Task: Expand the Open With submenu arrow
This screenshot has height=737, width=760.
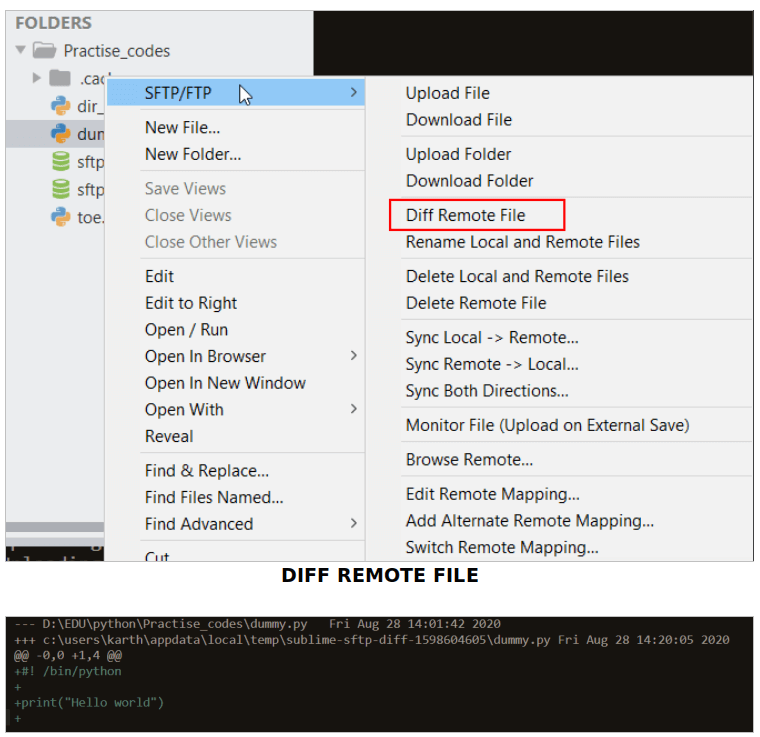Action: point(354,409)
